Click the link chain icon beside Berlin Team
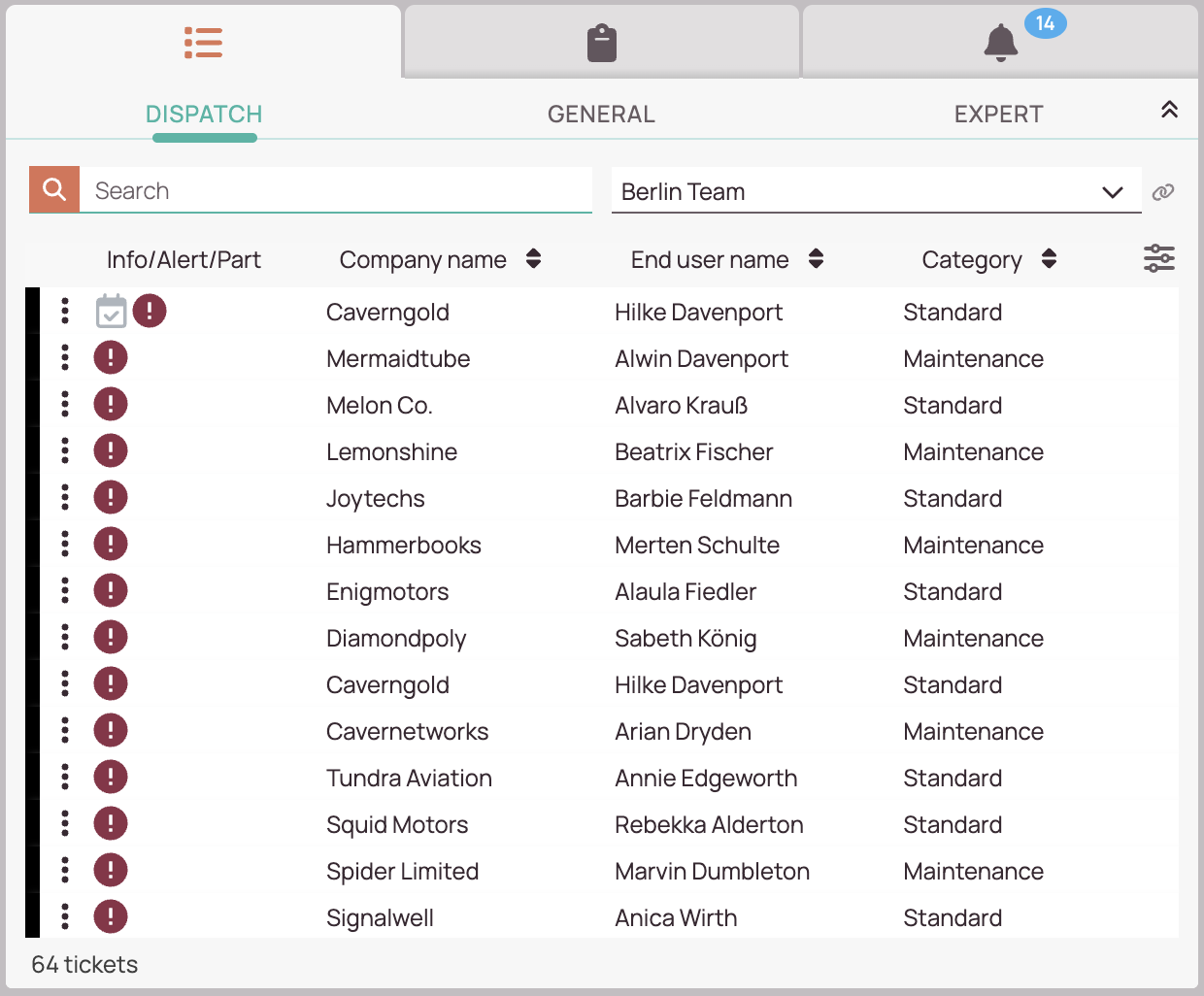 (x=1162, y=192)
